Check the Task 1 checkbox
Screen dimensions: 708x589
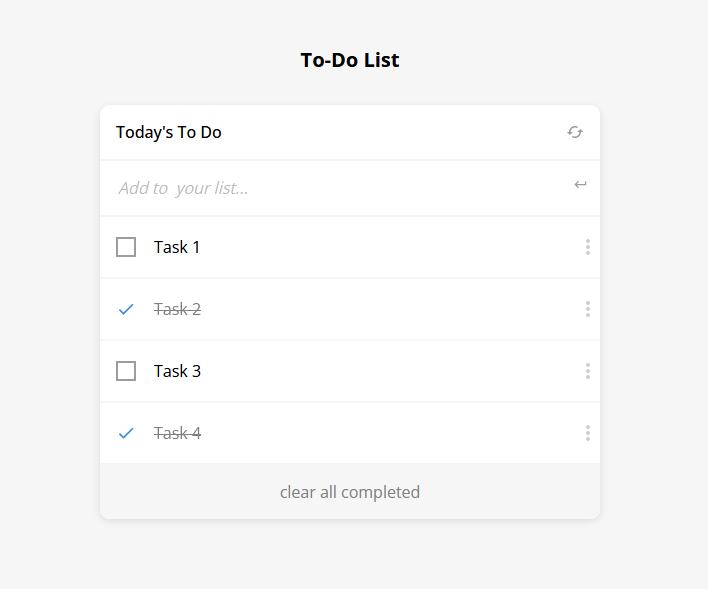[x=126, y=247]
